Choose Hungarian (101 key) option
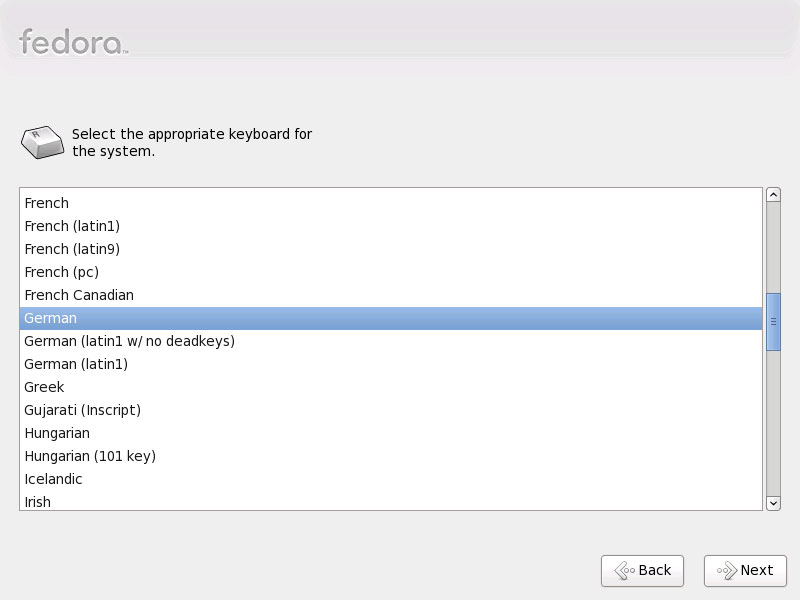Viewport: 800px width, 600px height. (x=391, y=456)
